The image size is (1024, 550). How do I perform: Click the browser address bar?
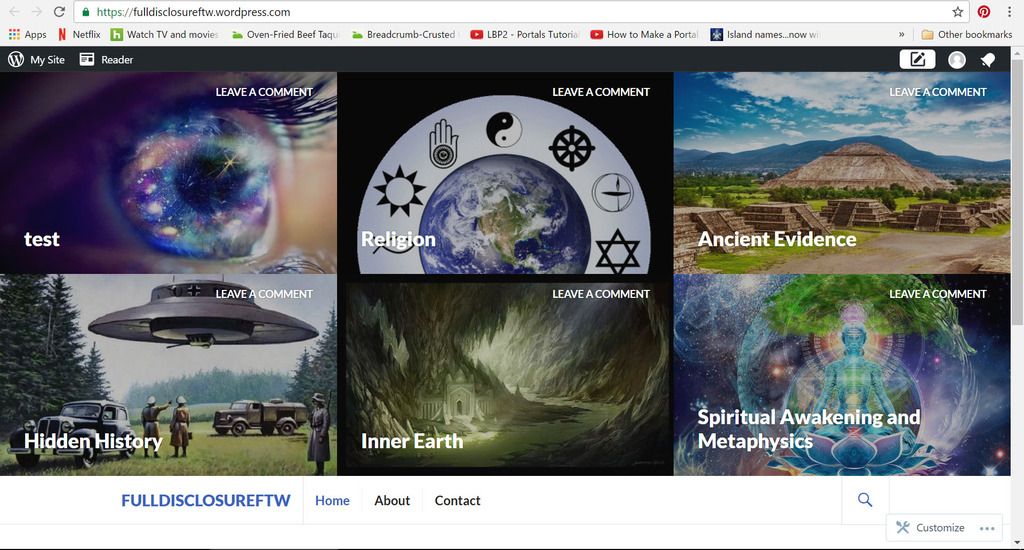point(500,12)
